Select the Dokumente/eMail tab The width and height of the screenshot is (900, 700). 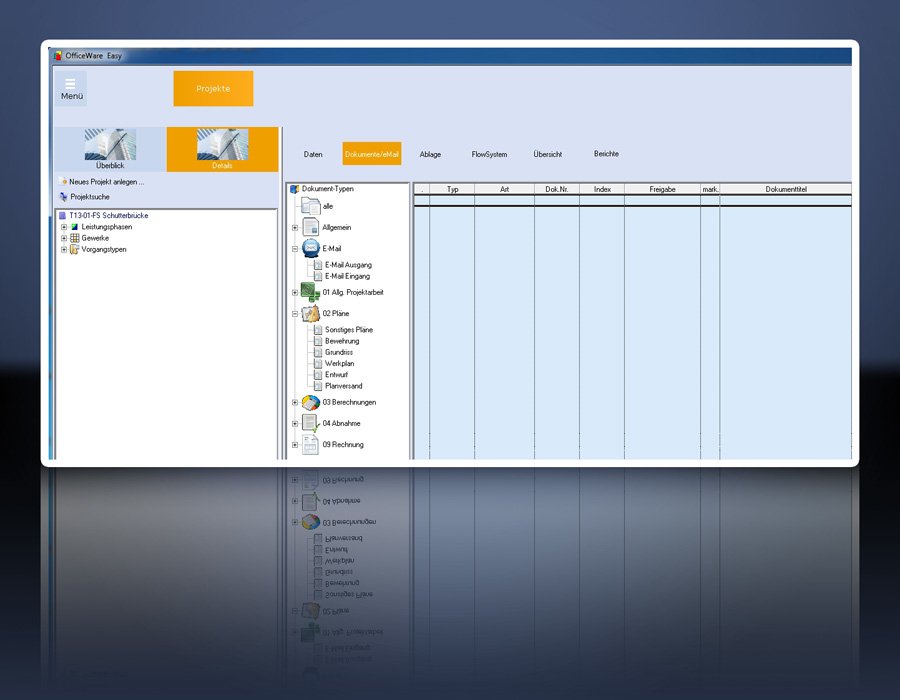371,154
